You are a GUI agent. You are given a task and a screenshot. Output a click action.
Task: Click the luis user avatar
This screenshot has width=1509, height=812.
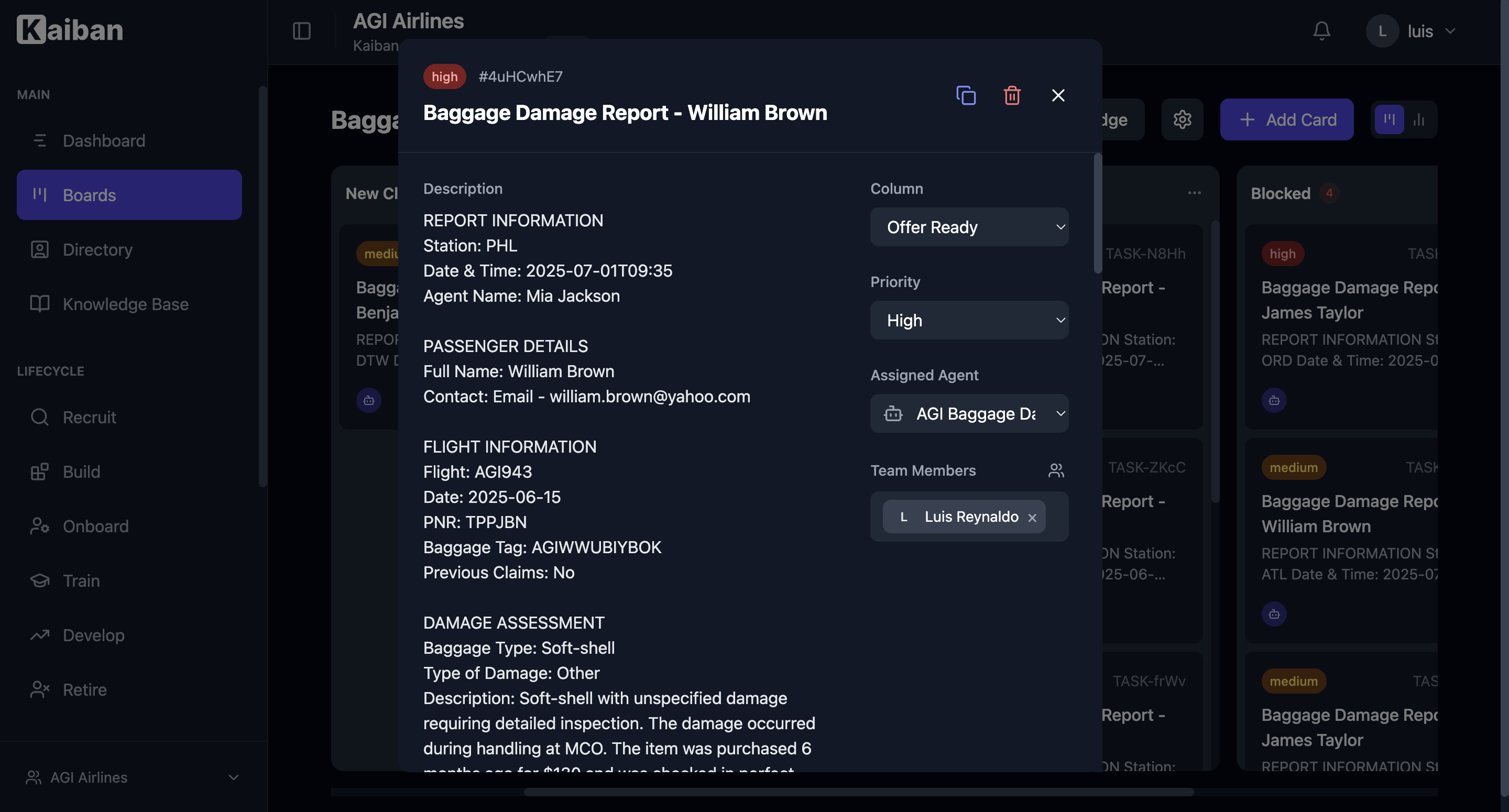[x=1382, y=30]
